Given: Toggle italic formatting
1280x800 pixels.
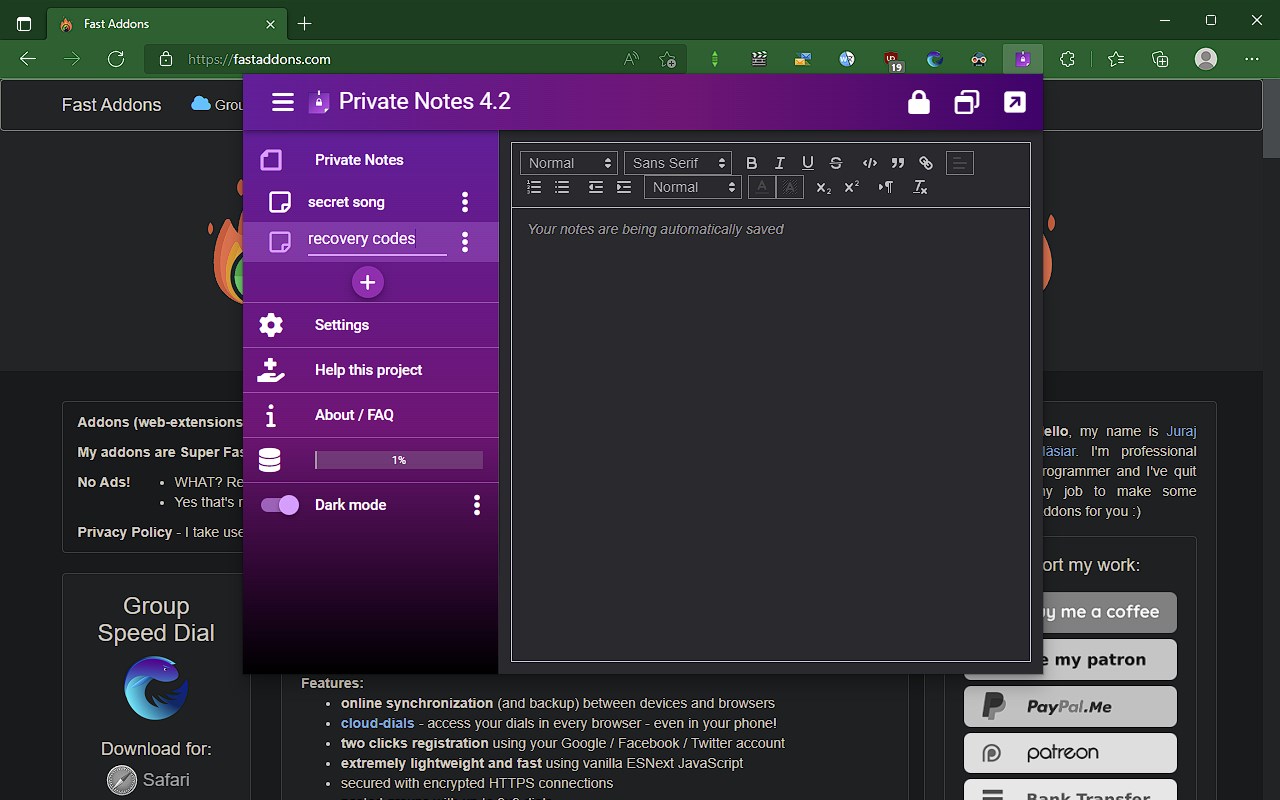Looking at the screenshot, I should pos(780,163).
